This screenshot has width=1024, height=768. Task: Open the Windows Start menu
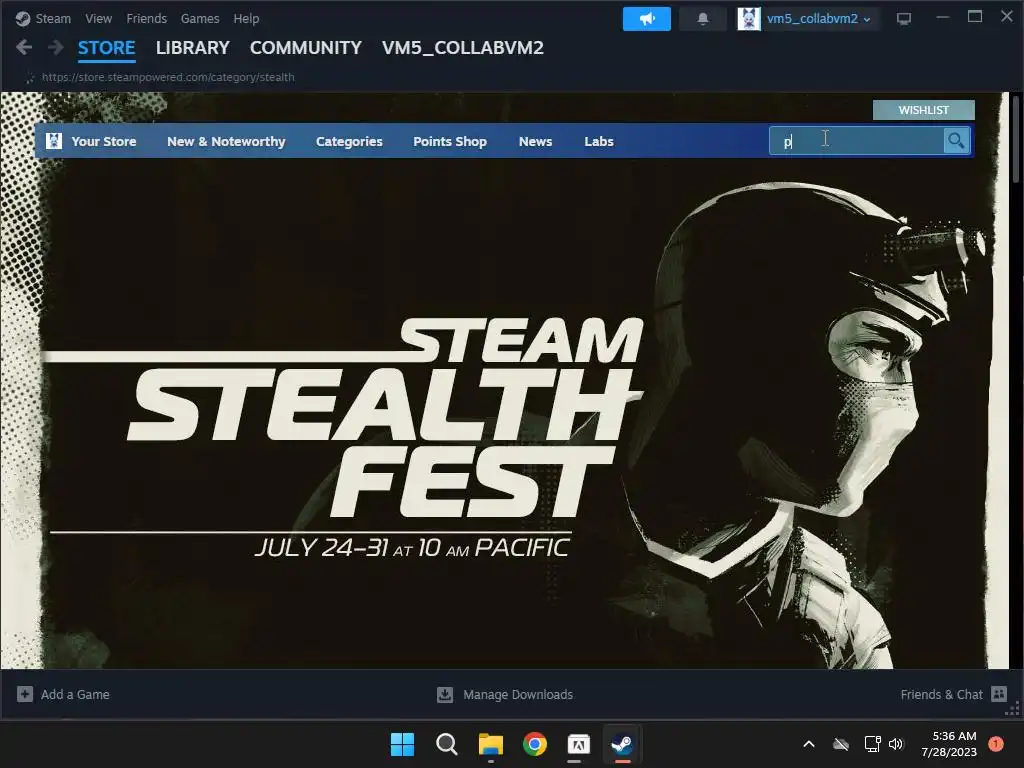tap(402, 744)
